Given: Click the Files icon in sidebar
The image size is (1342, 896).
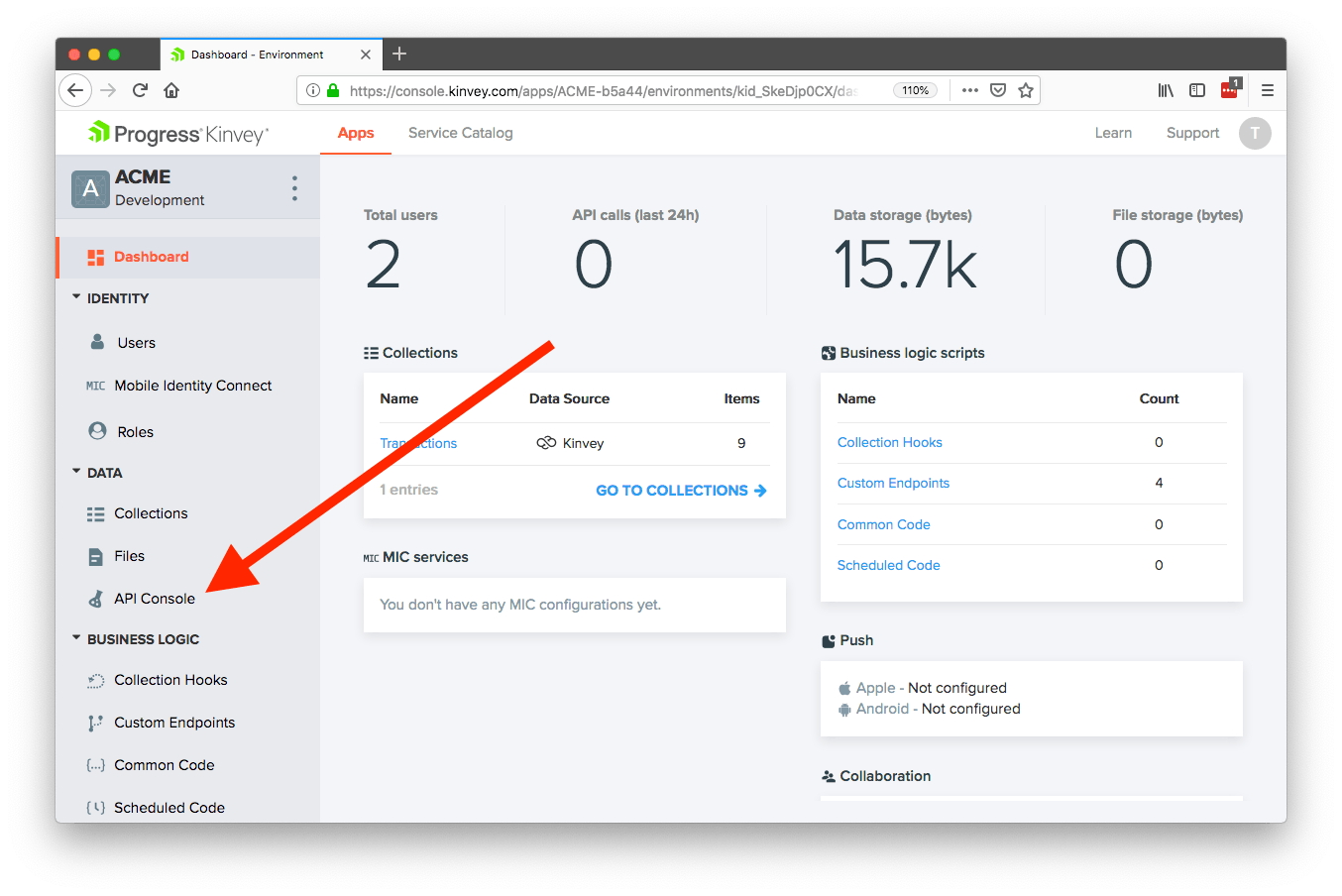Looking at the screenshot, I should click(96, 557).
